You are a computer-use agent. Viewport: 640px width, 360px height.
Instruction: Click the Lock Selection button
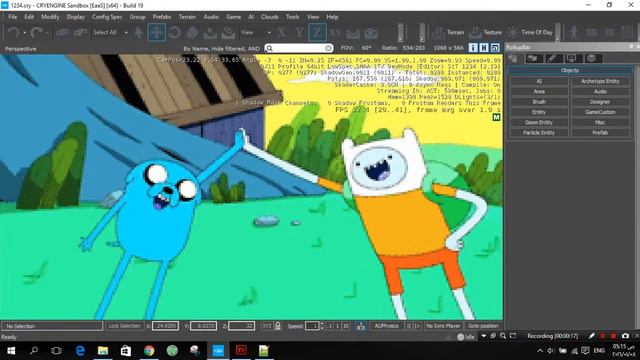point(124,326)
